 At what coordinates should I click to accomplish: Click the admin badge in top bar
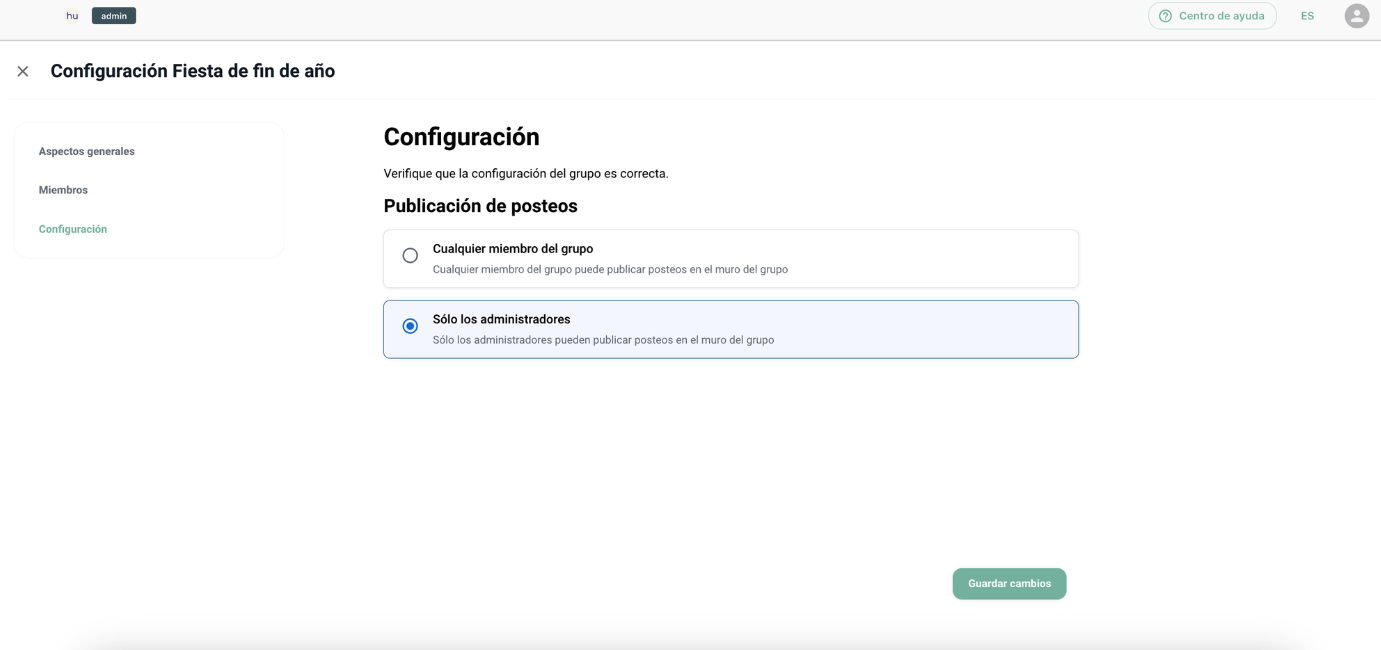click(114, 16)
